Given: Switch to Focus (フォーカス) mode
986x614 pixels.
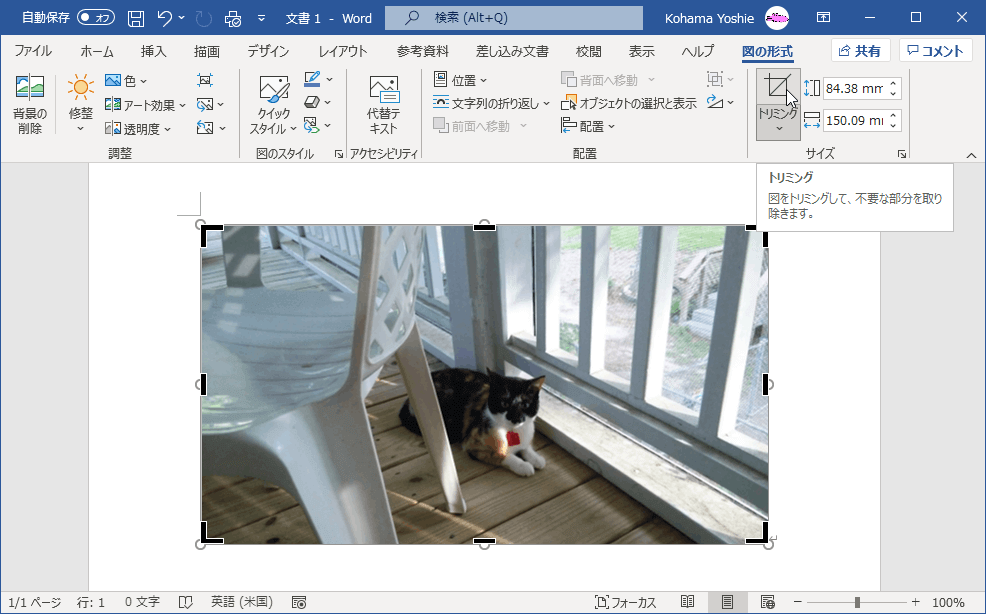Looking at the screenshot, I should click(625, 603).
